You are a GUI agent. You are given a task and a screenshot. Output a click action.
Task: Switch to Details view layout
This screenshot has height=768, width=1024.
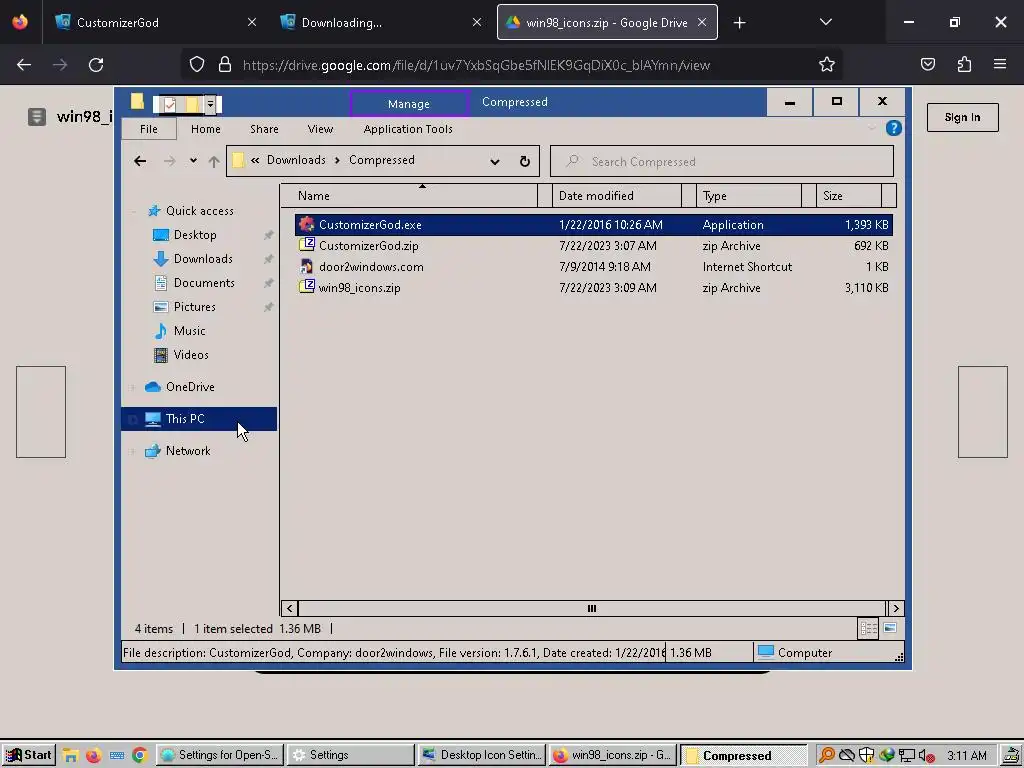[868, 629]
